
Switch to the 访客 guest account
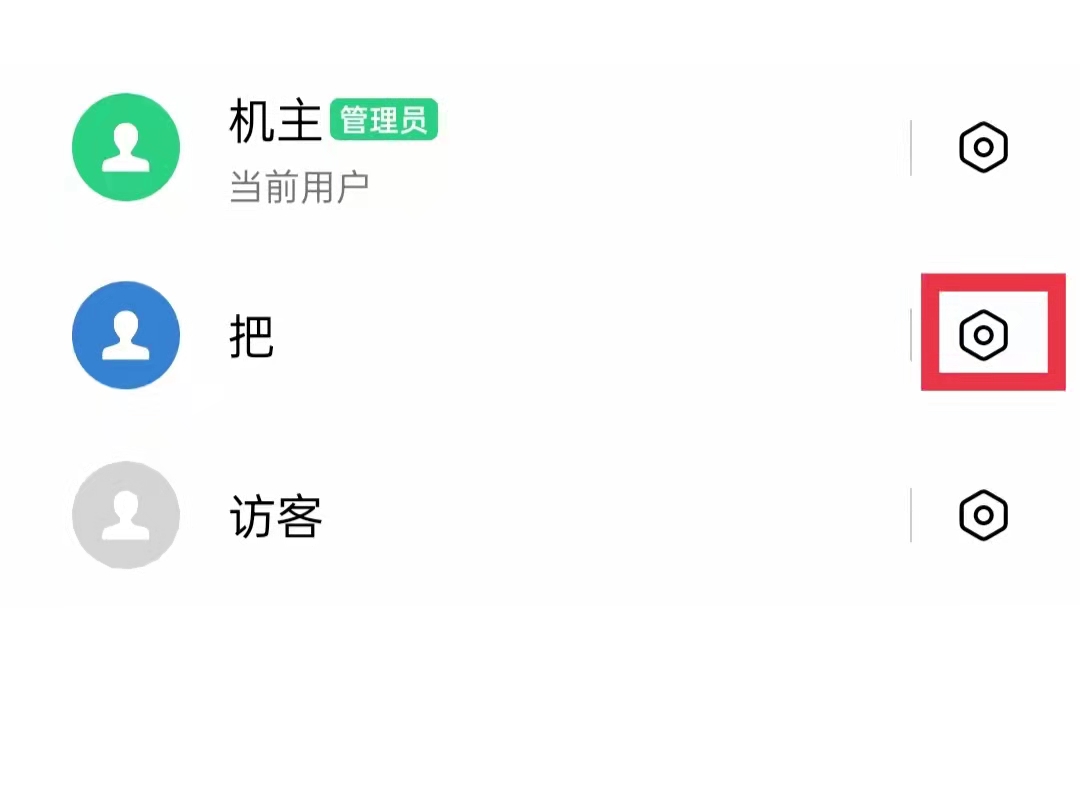[276, 516]
